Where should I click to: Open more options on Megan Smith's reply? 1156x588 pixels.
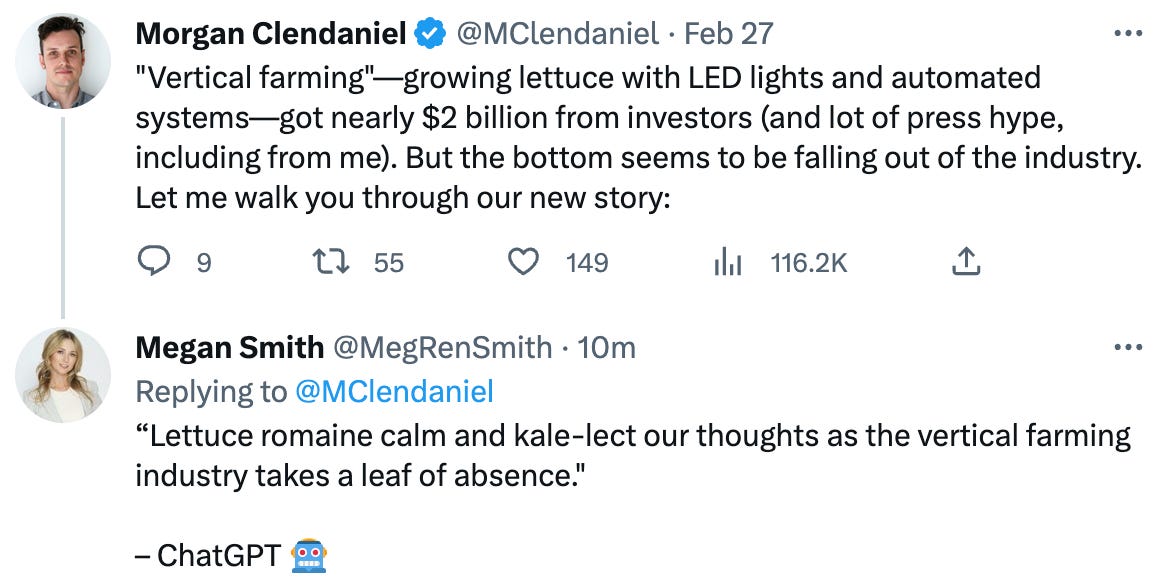tap(1127, 347)
